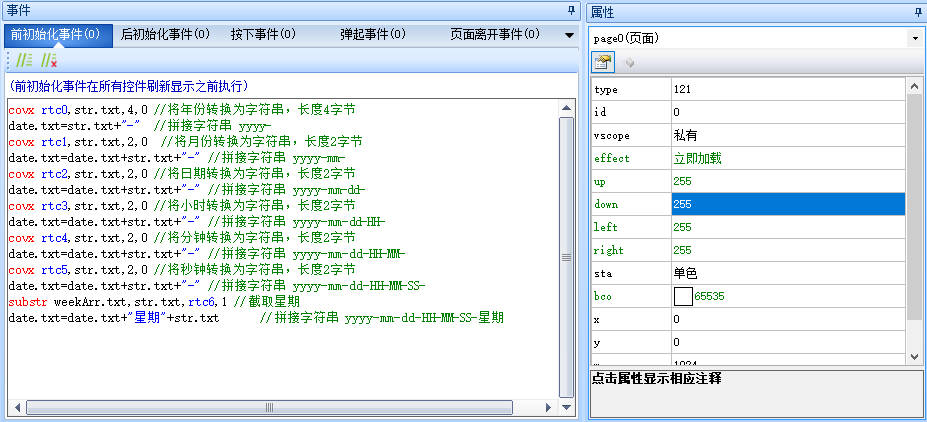The width and height of the screenshot is (927, 422).
Task: Click the grayed icon beside property page button
Action: pos(629,61)
